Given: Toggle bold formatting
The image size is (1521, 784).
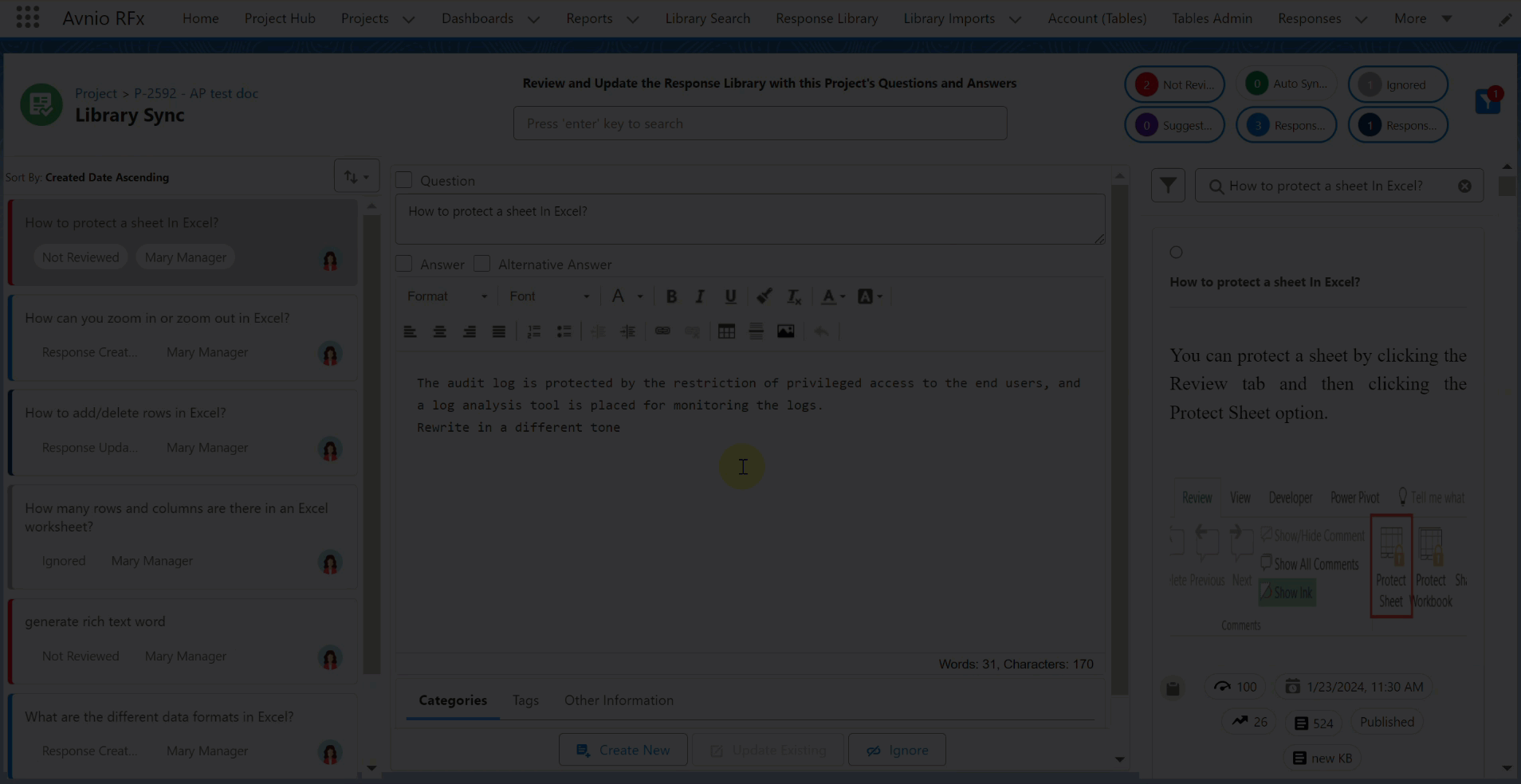Looking at the screenshot, I should coord(671,296).
